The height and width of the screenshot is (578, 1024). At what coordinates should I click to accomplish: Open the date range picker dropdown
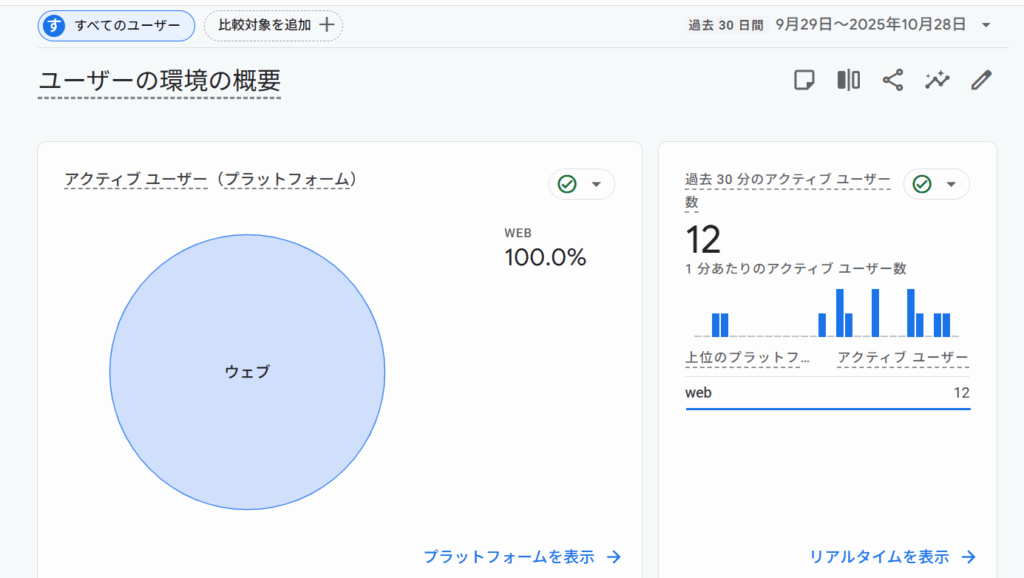986,25
